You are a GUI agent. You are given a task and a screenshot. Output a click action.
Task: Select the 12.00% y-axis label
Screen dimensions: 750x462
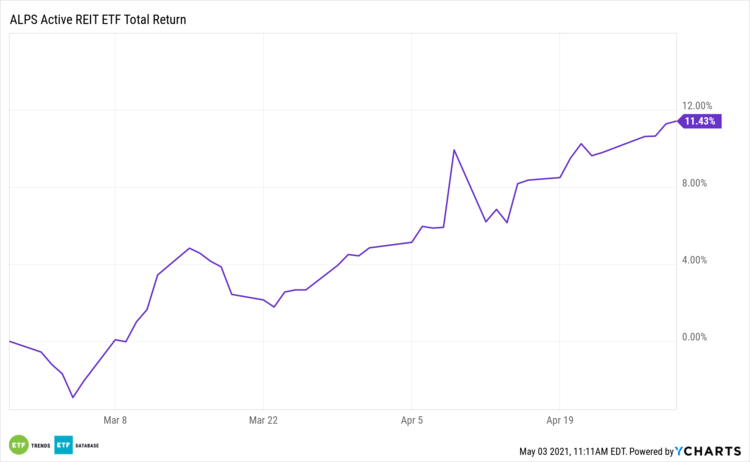(x=696, y=106)
